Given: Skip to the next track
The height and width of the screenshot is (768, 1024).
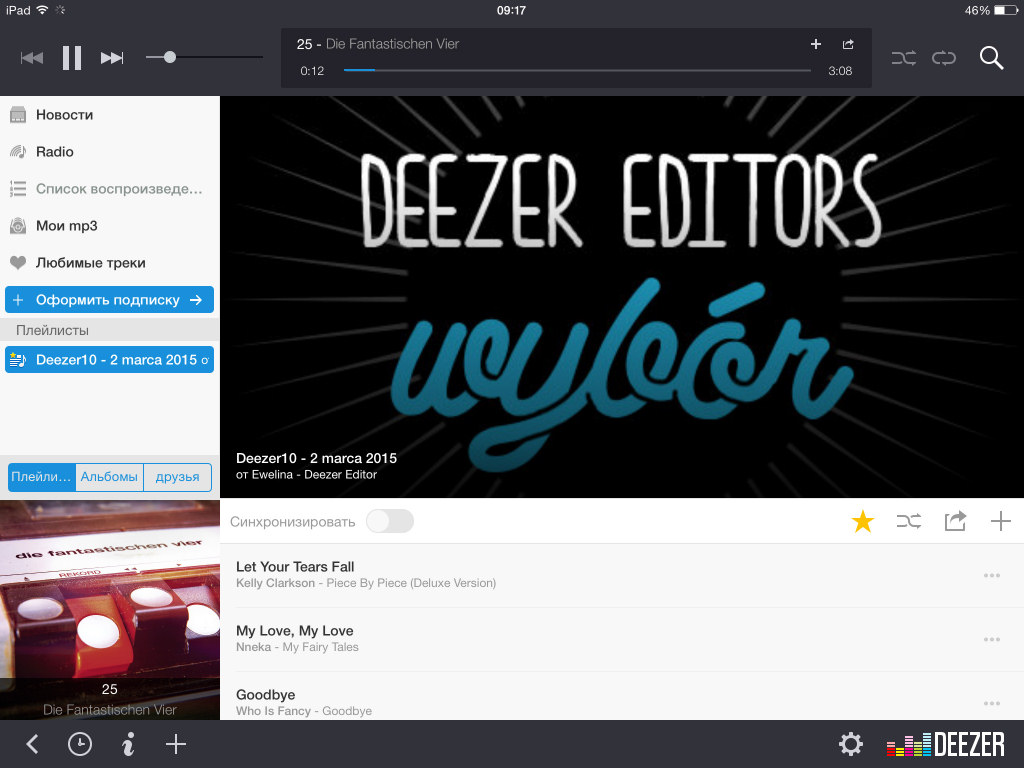Looking at the screenshot, I should coord(111,58).
